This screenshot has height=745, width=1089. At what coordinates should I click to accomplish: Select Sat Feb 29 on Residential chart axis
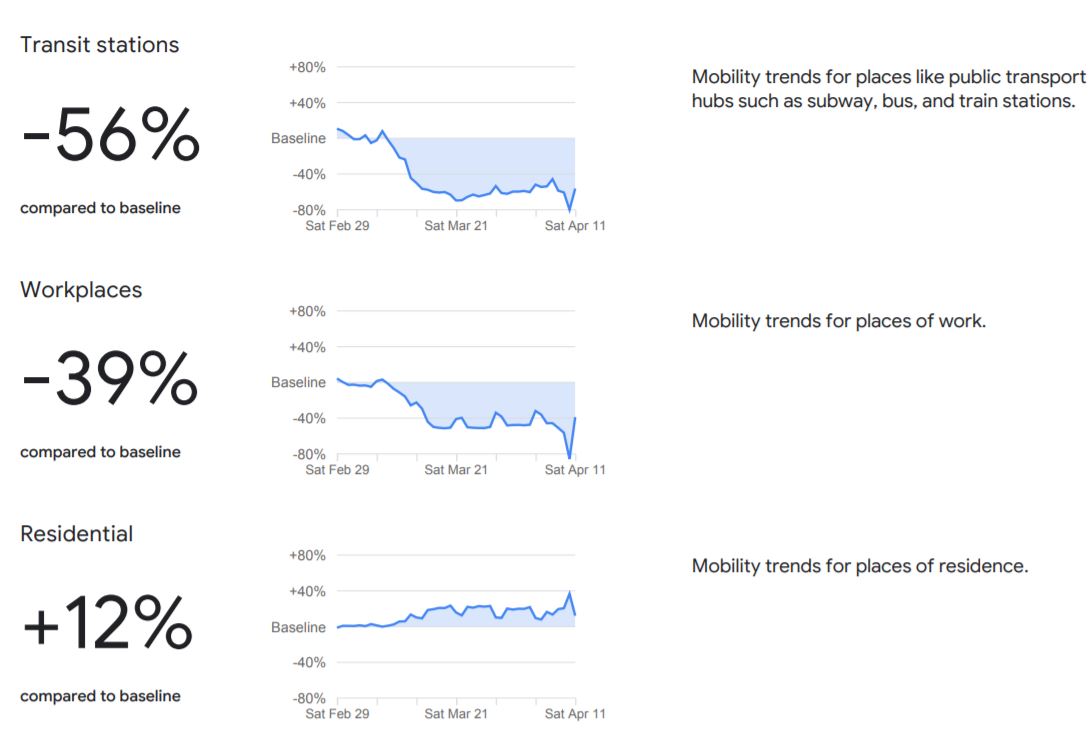click(338, 714)
